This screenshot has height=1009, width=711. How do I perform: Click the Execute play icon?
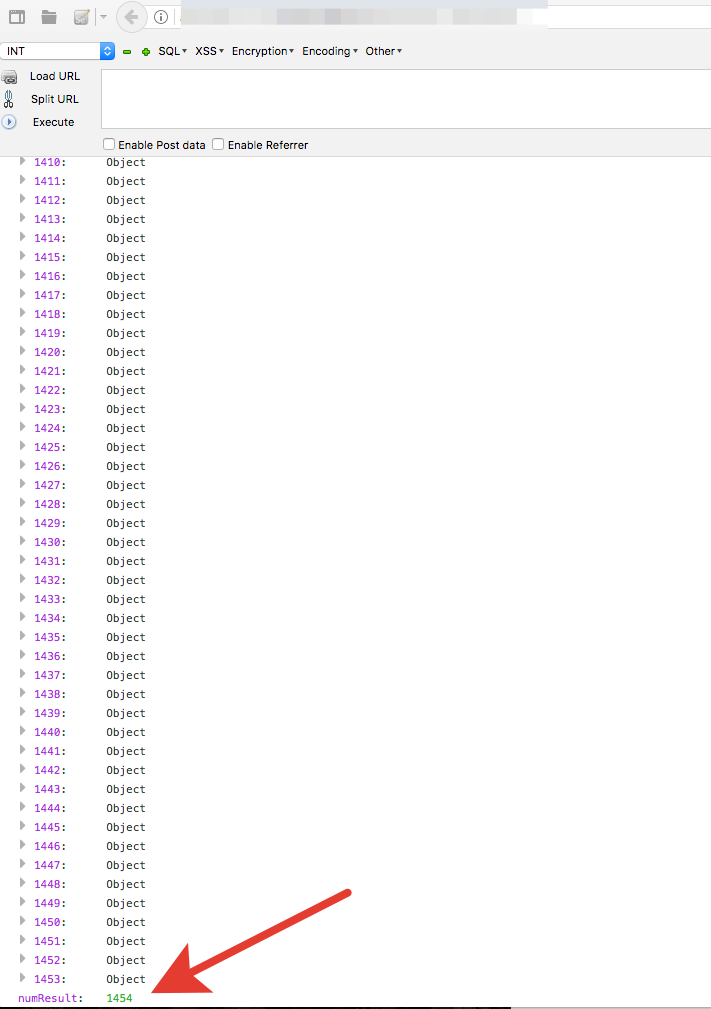(x=9, y=122)
